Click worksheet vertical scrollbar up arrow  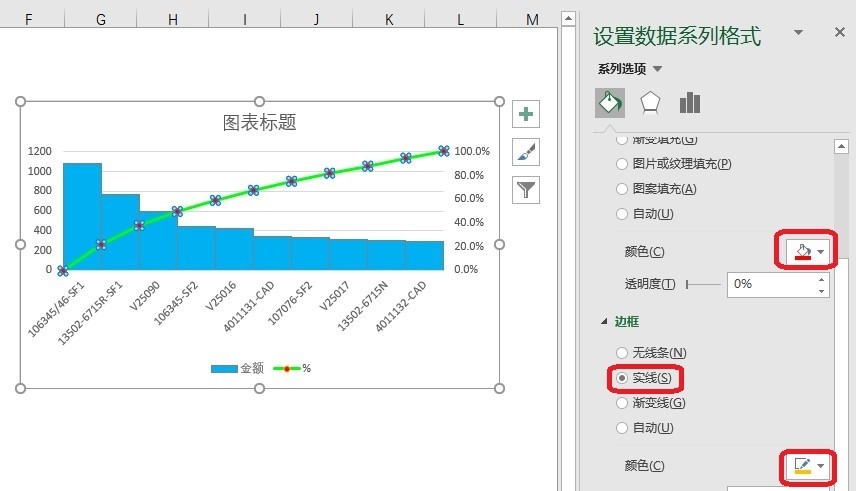pos(568,18)
